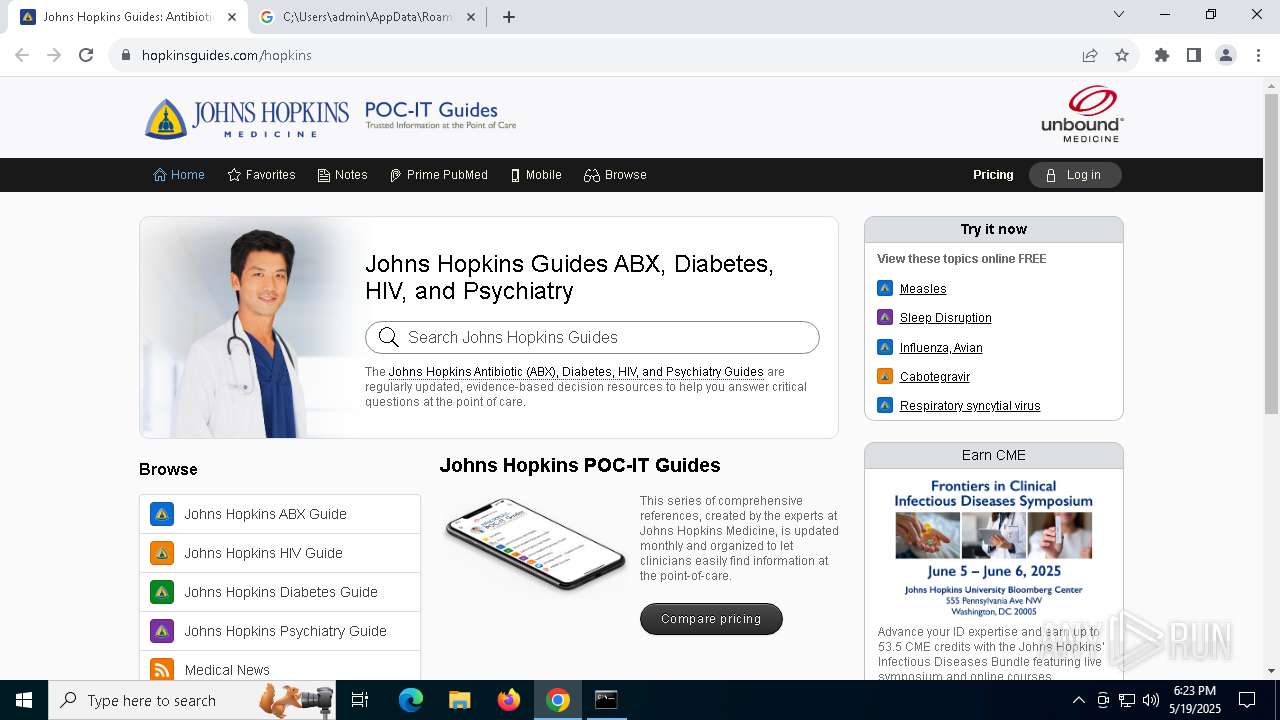Open the Chrome profile avatar
The height and width of the screenshot is (720, 1280).
(x=1226, y=55)
